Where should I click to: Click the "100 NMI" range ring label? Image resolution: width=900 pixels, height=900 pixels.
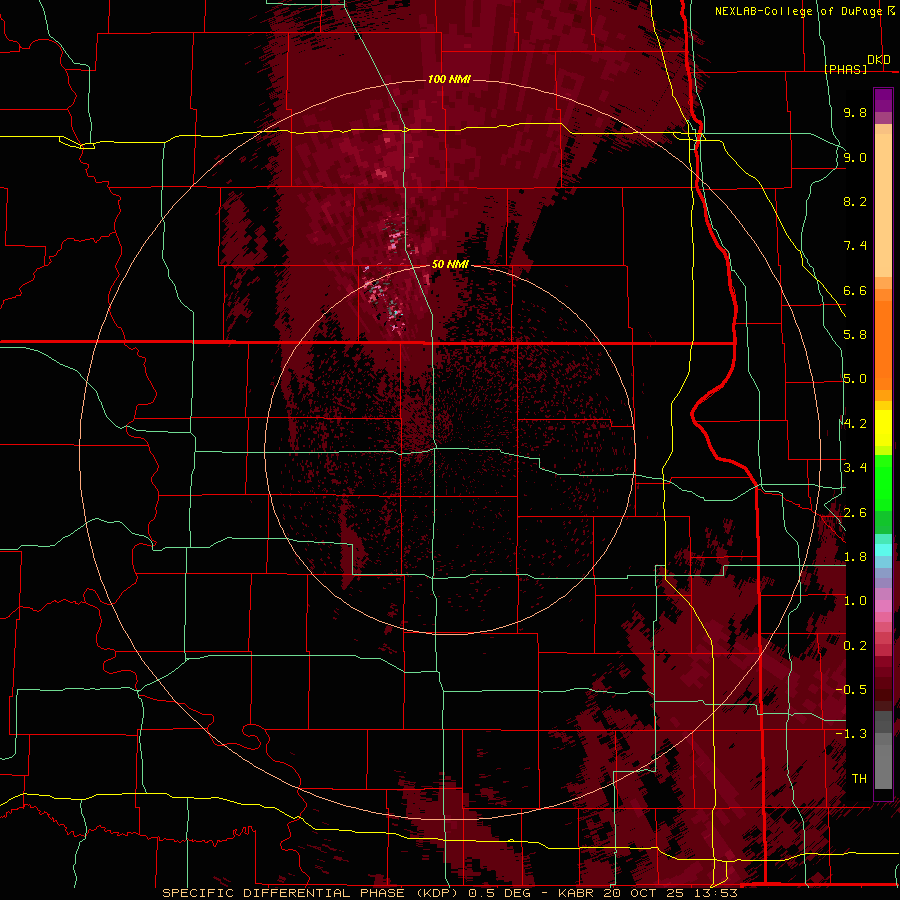[x=449, y=79]
